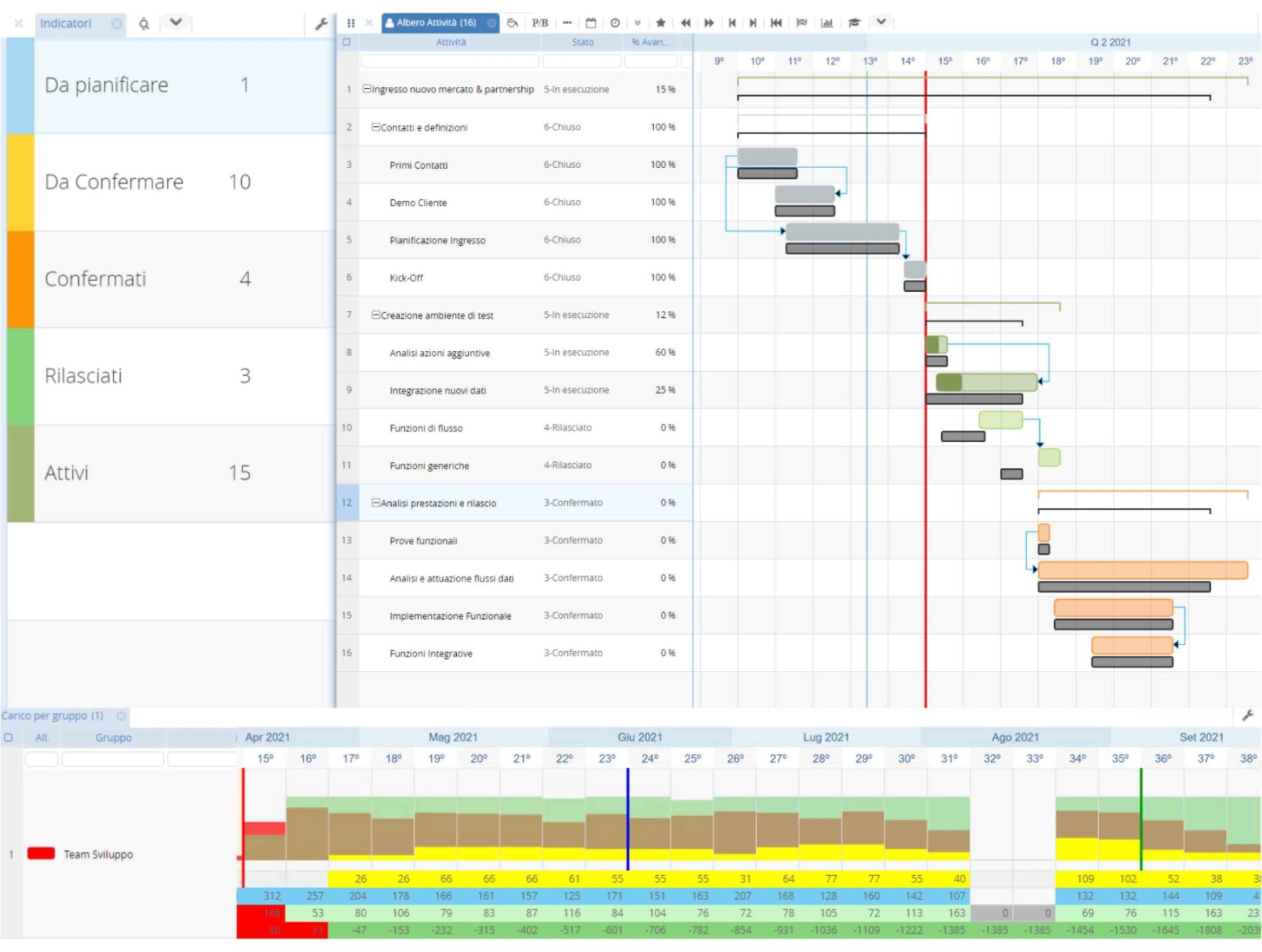Toggle checkbox in Carico per gruppo header
Image resolution: width=1262 pixels, height=952 pixels.
[9, 738]
